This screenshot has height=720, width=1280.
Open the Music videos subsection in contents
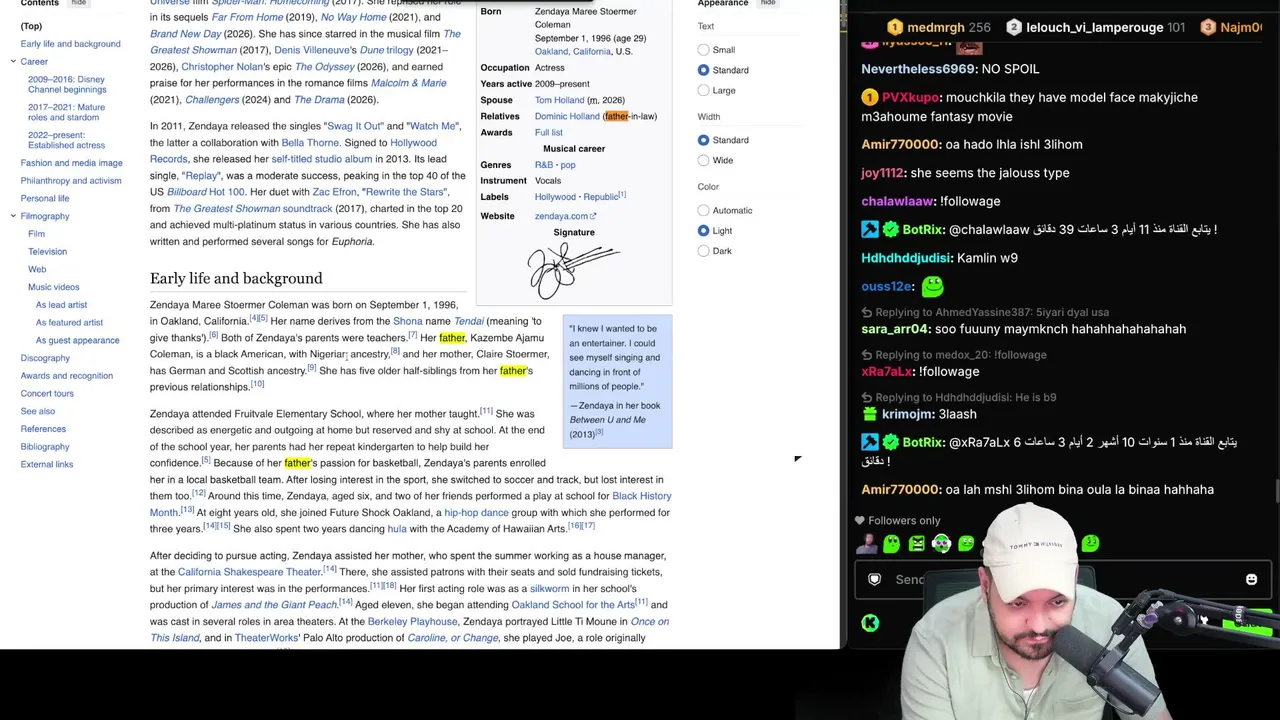[54, 287]
